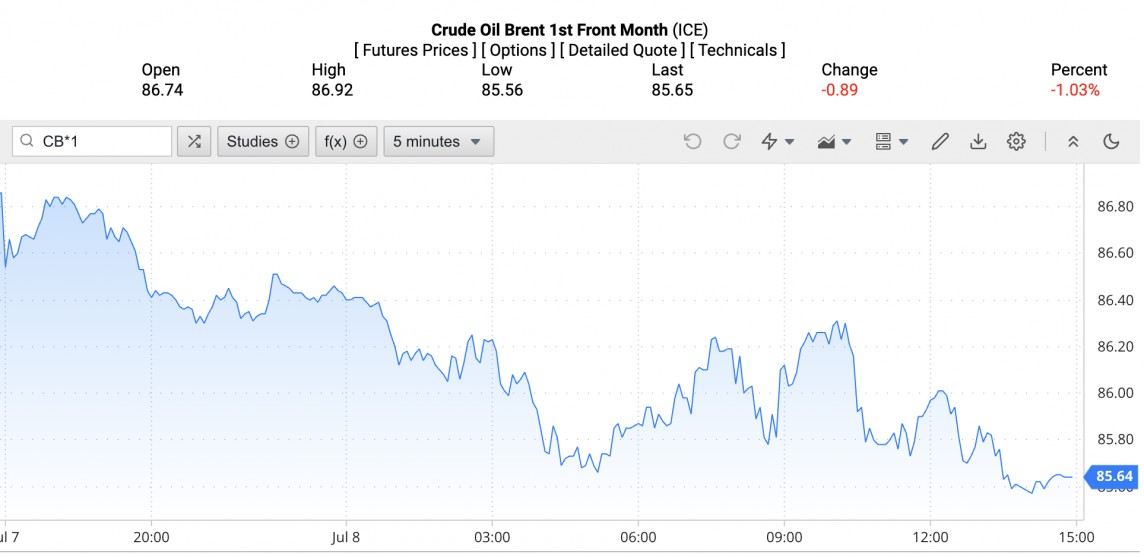Collapse the toolbar with double chevron
The width and height of the screenshot is (1144, 557).
pyautogui.click(x=1073, y=142)
